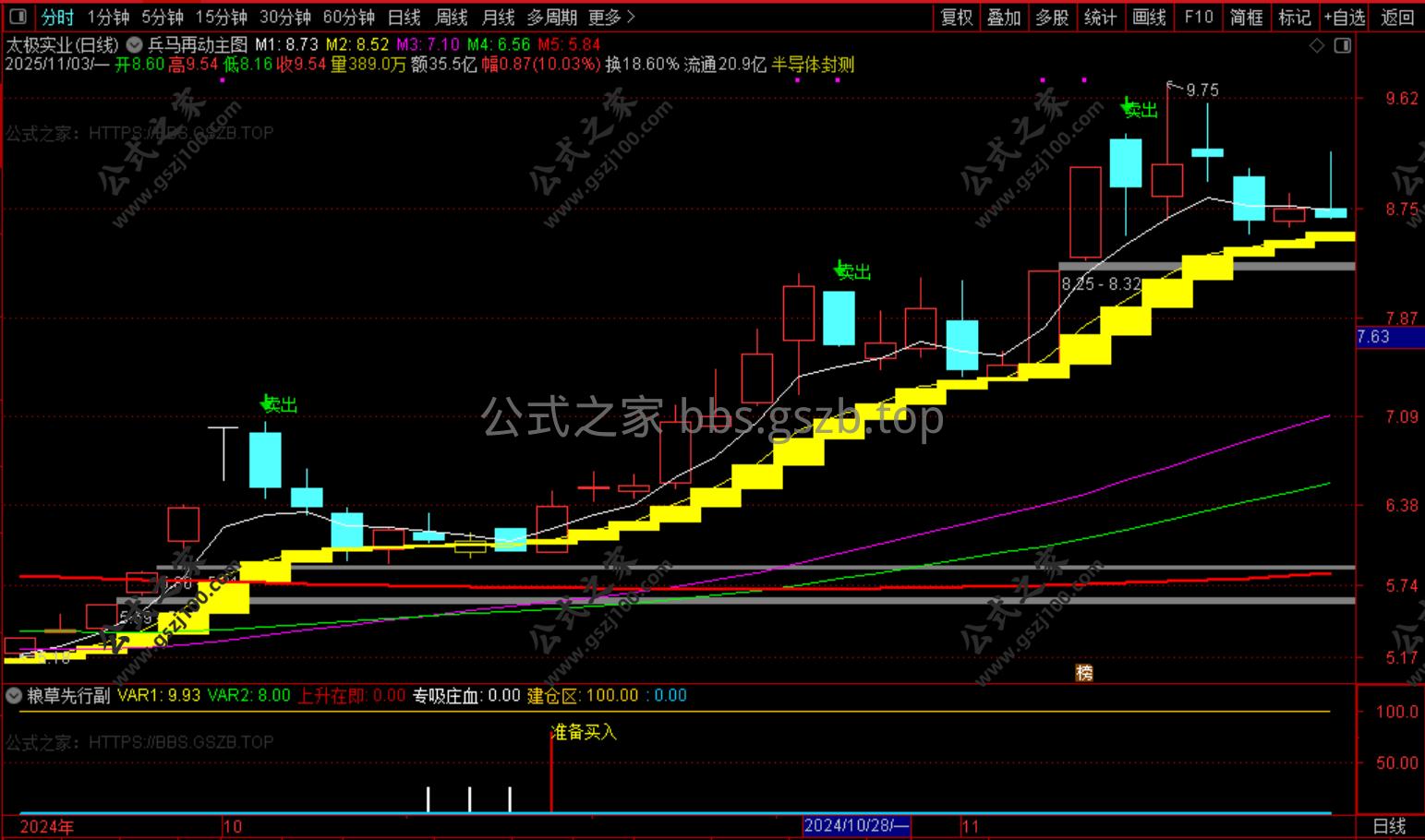This screenshot has width=1425, height=840.
Task: Click the 2024年 label on time axis
Action: [x=47, y=826]
